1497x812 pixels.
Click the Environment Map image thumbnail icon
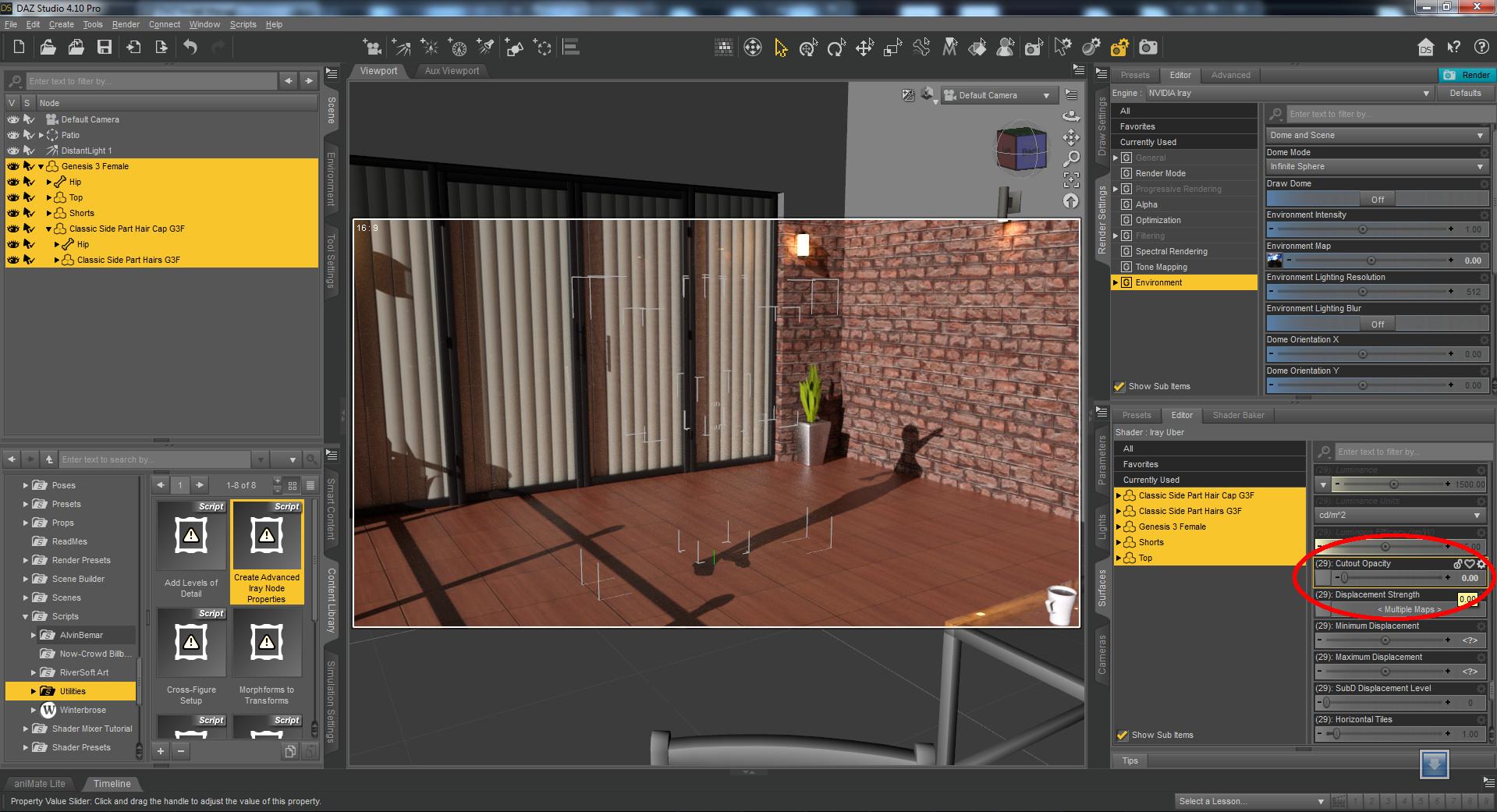(1275, 261)
